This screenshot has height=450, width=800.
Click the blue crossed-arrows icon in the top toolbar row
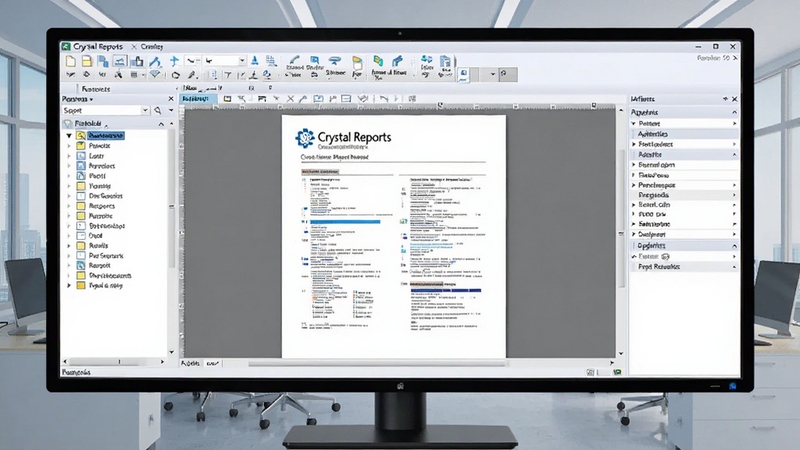(174, 61)
